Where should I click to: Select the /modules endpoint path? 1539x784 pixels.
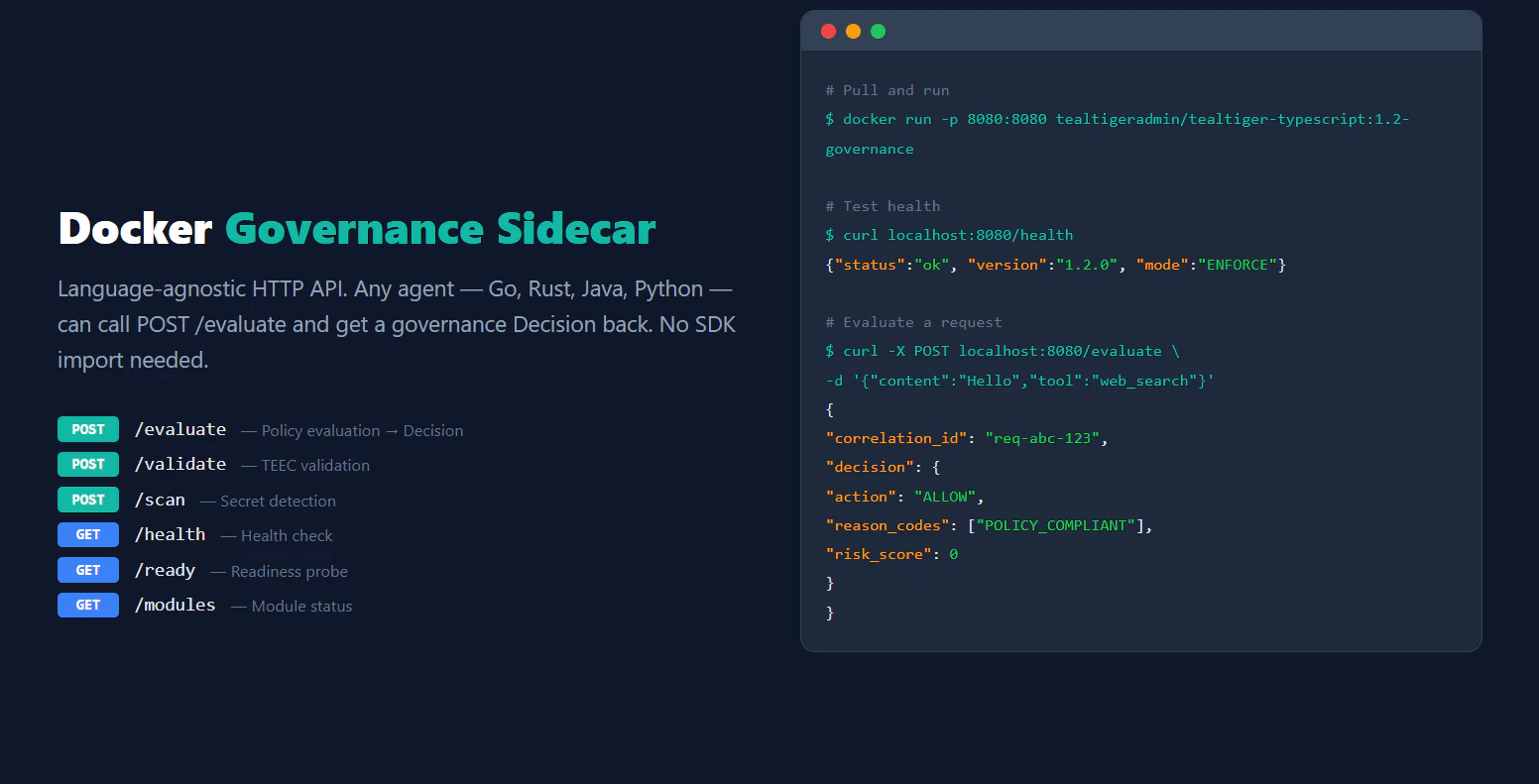tap(176, 605)
